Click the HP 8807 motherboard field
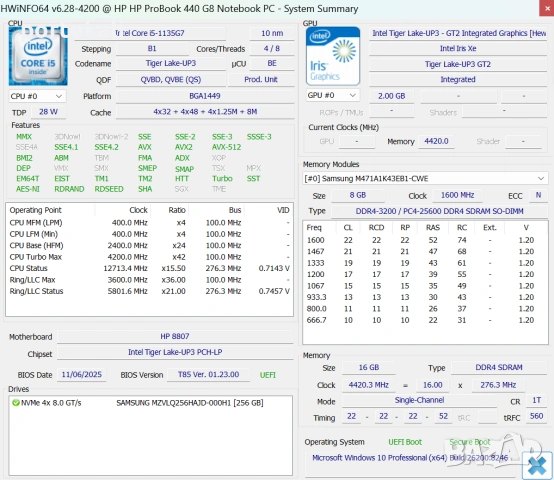Viewport: 554px width, 480px height. coord(175,336)
